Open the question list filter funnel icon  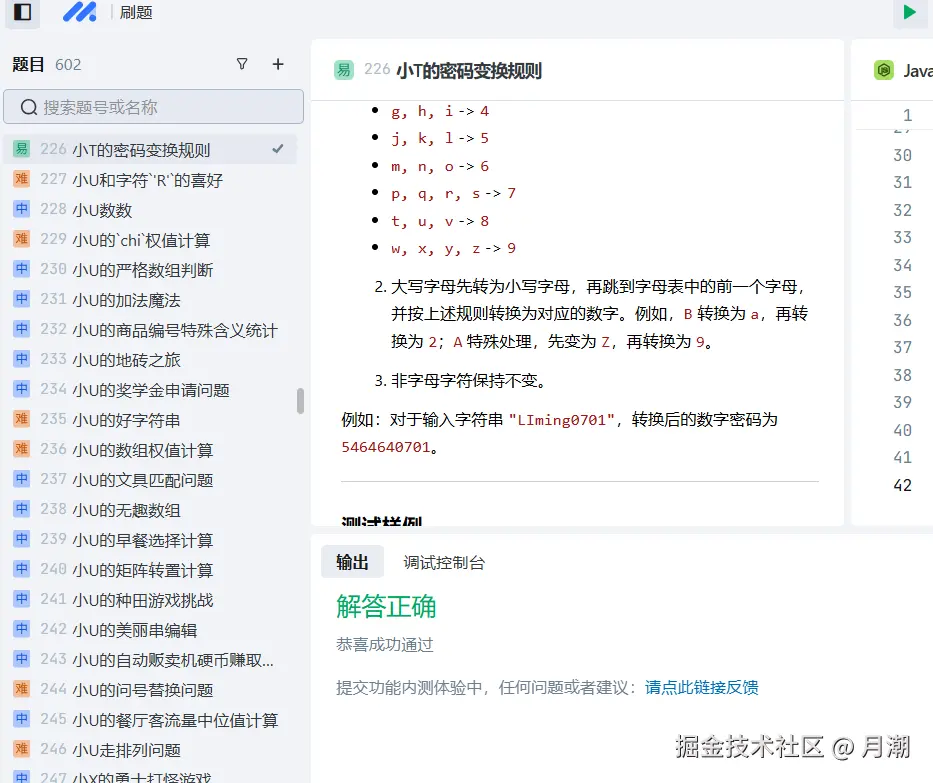(x=242, y=63)
